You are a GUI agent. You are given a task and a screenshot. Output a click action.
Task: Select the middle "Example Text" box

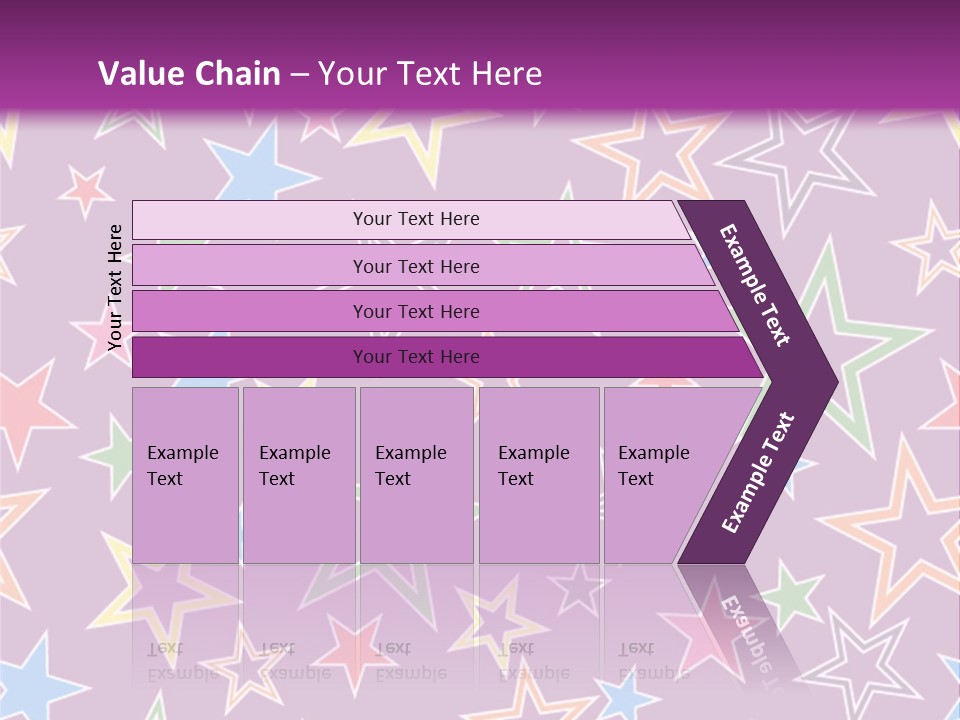[x=415, y=474]
